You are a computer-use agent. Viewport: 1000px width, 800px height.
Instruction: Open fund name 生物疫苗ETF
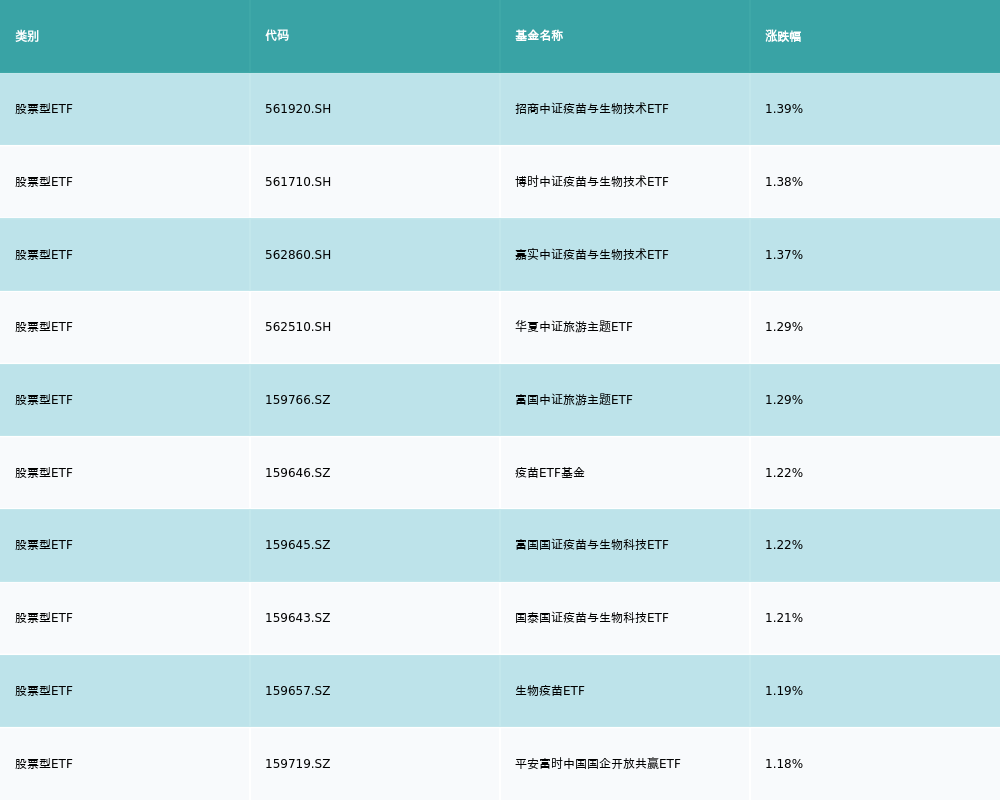point(550,691)
